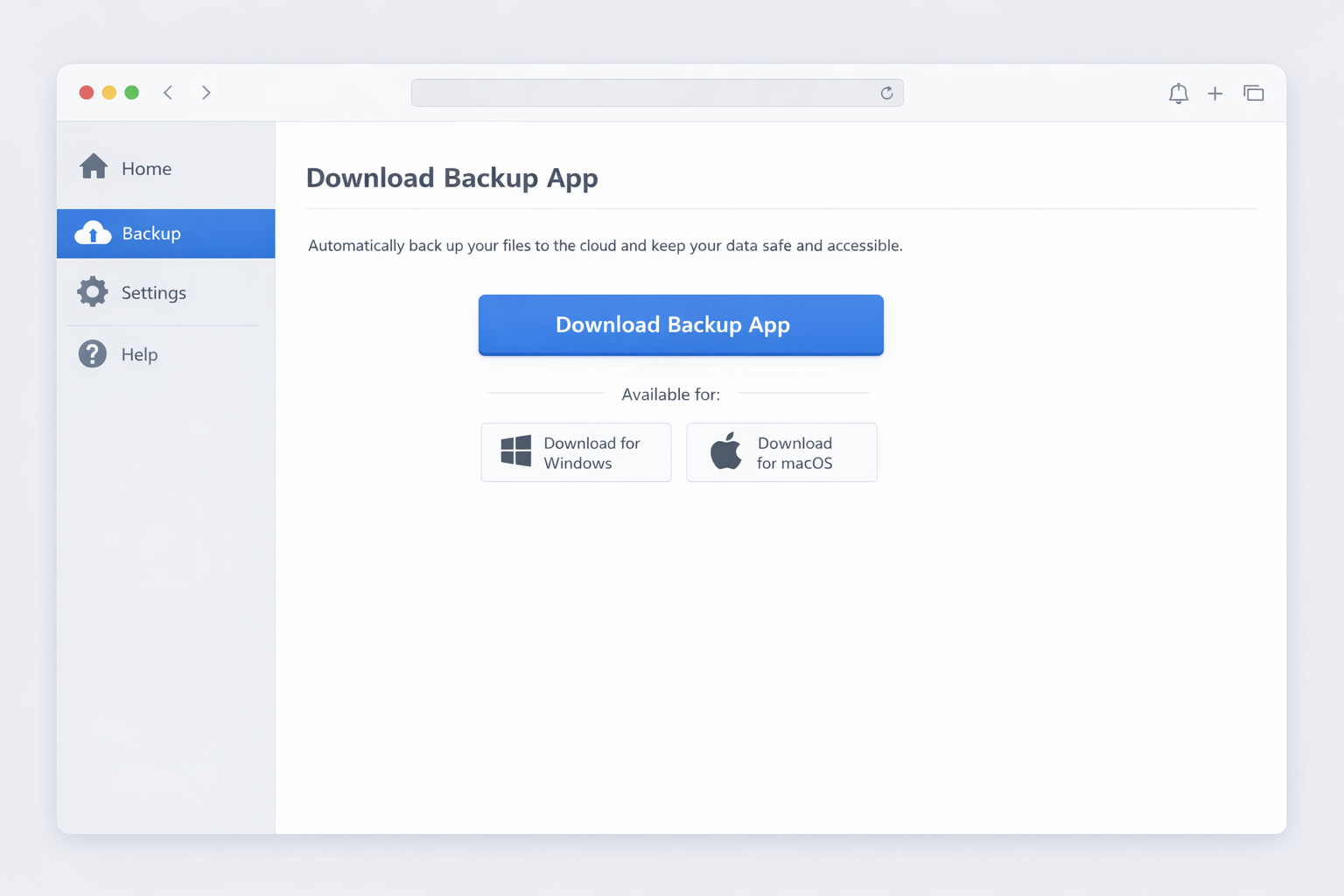
Task: Click the Apple logo icon
Action: tap(725, 451)
